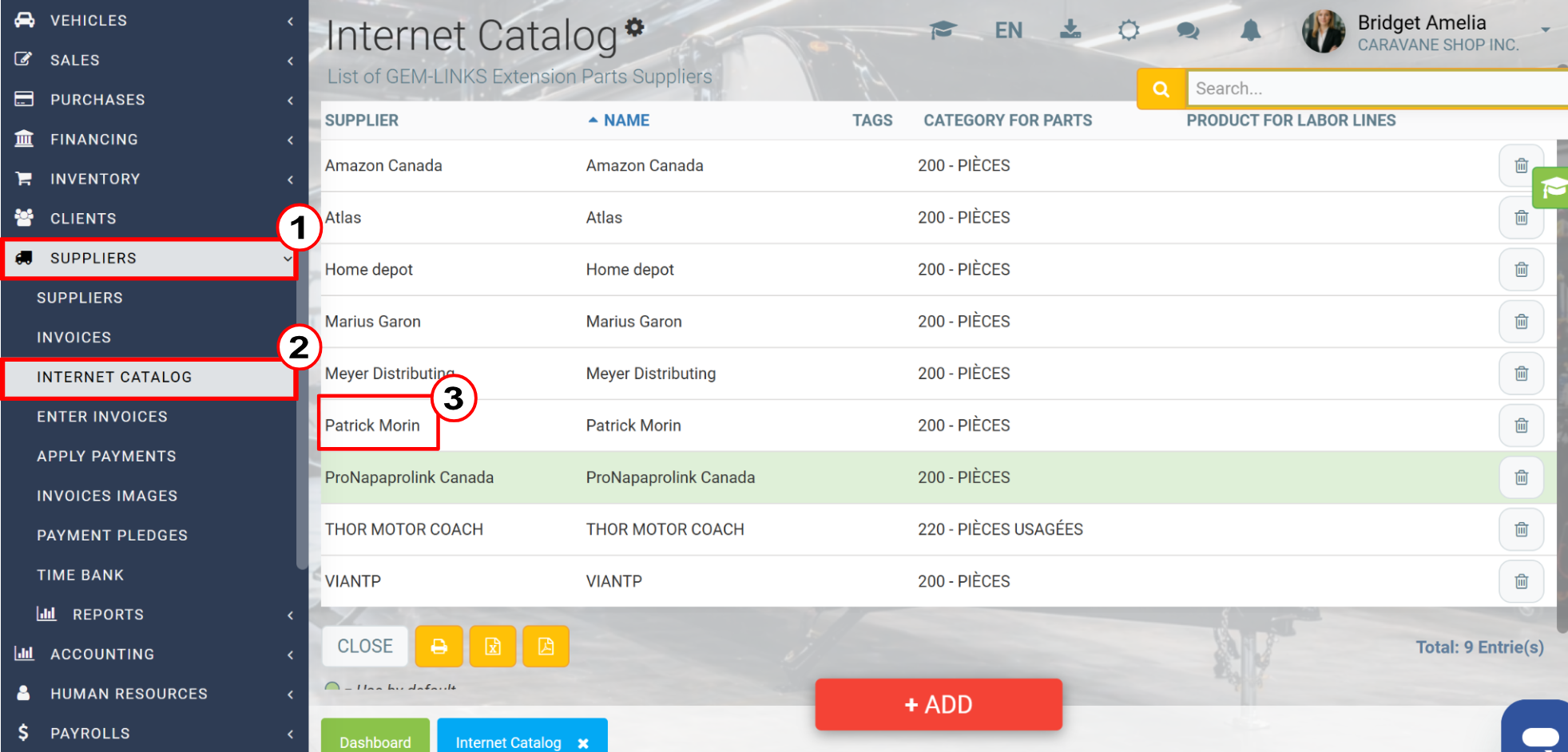Open the graduation cap training icon
This screenshot has height=752, width=1568.
click(x=943, y=30)
